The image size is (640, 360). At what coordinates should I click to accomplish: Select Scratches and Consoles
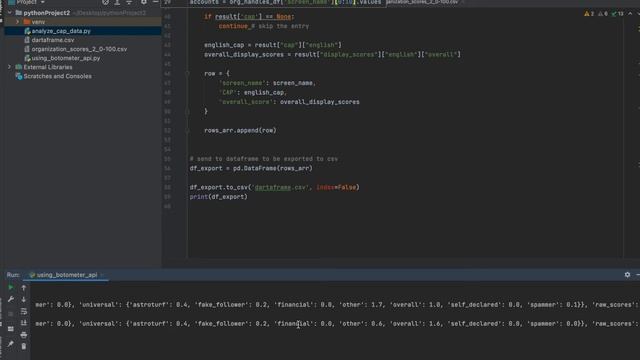tap(58, 76)
